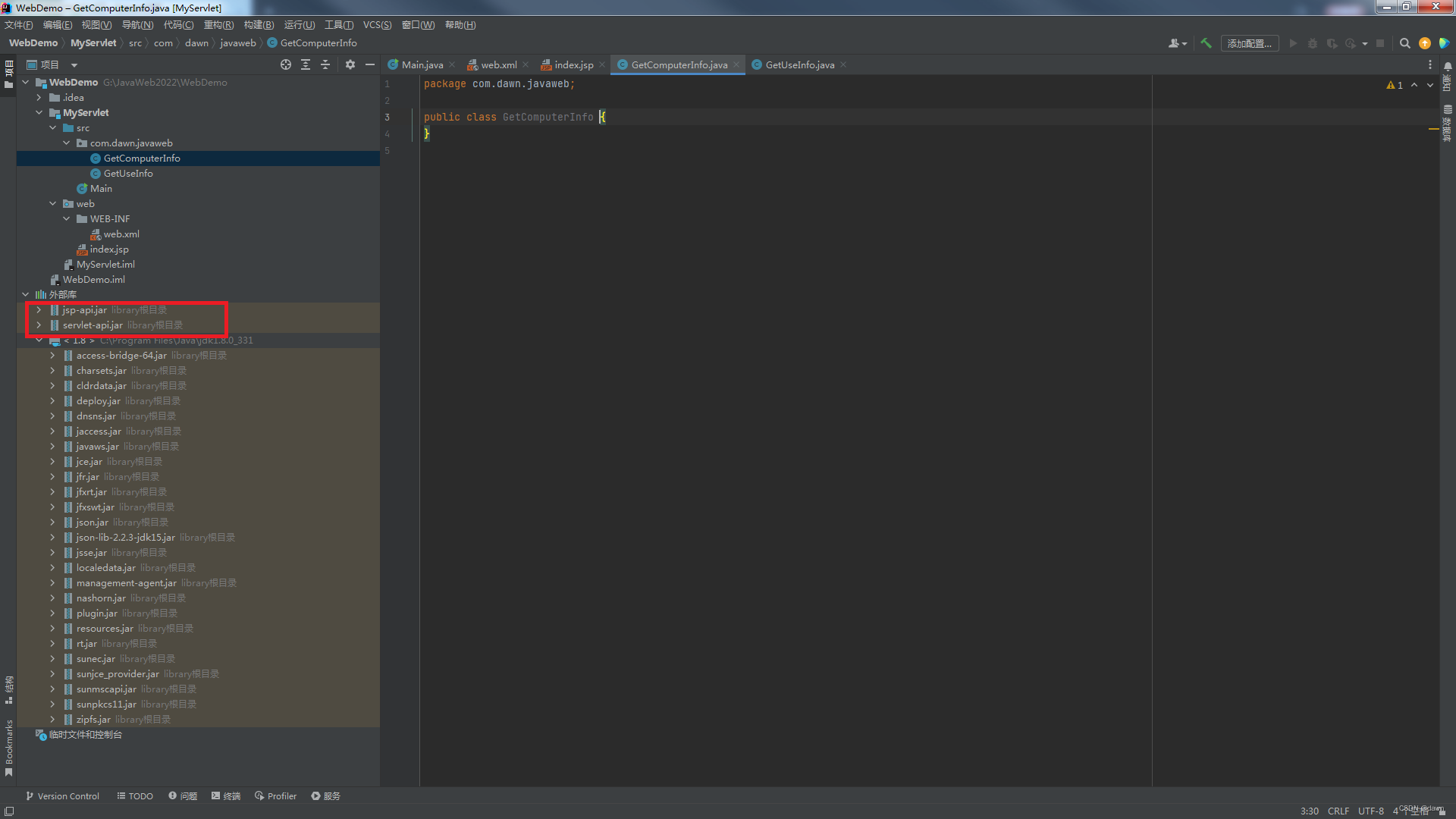Click the green Build project hammer icon

click(1206, 43)
